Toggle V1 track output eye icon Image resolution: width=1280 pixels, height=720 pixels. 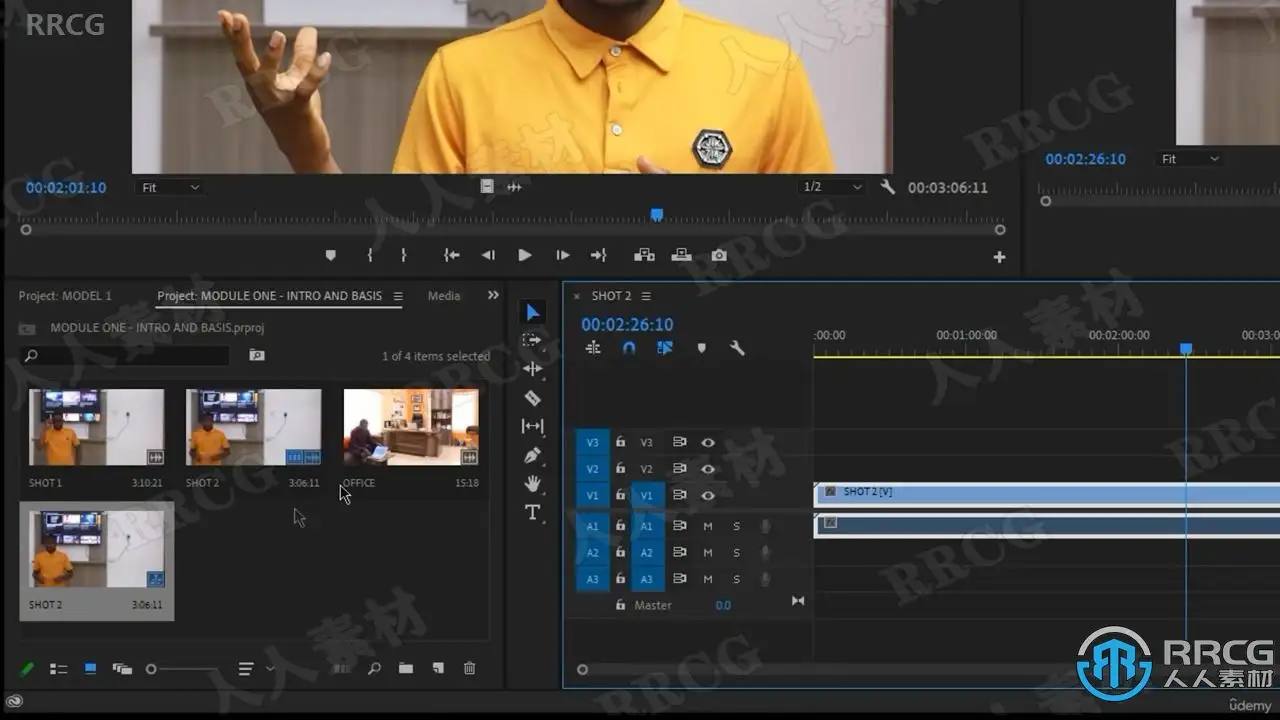pos(708,495)
